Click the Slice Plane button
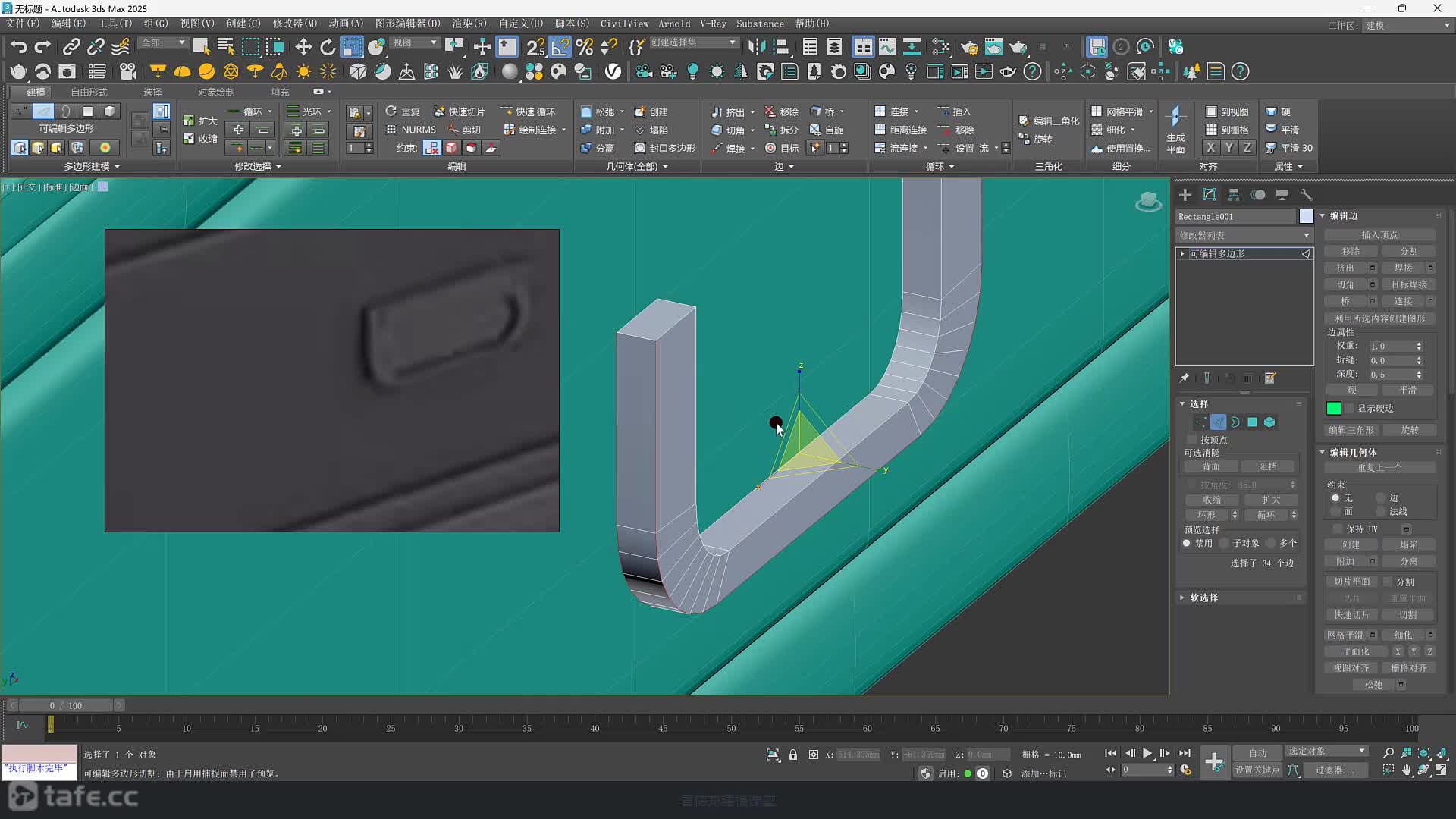This screenshot has width=1456, height=819. pyautogui.click(x=1351, y=582)
